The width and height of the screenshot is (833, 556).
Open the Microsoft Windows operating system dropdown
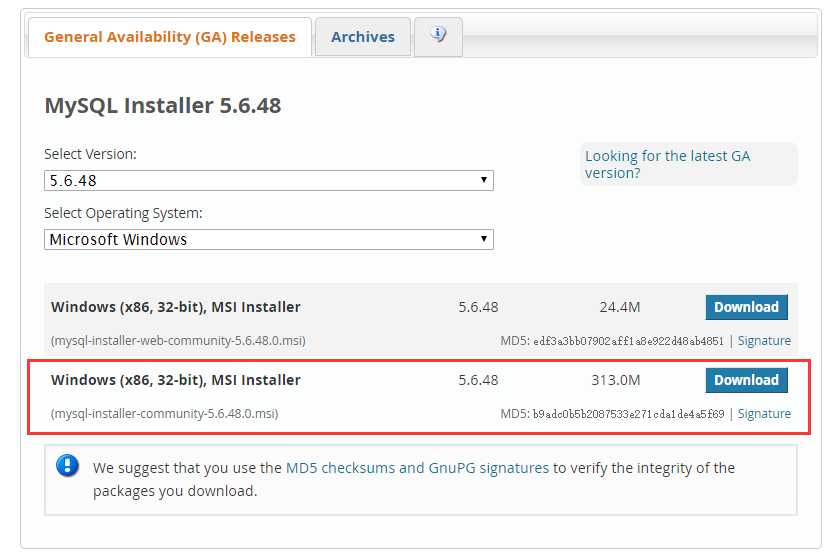pos(269,239)
